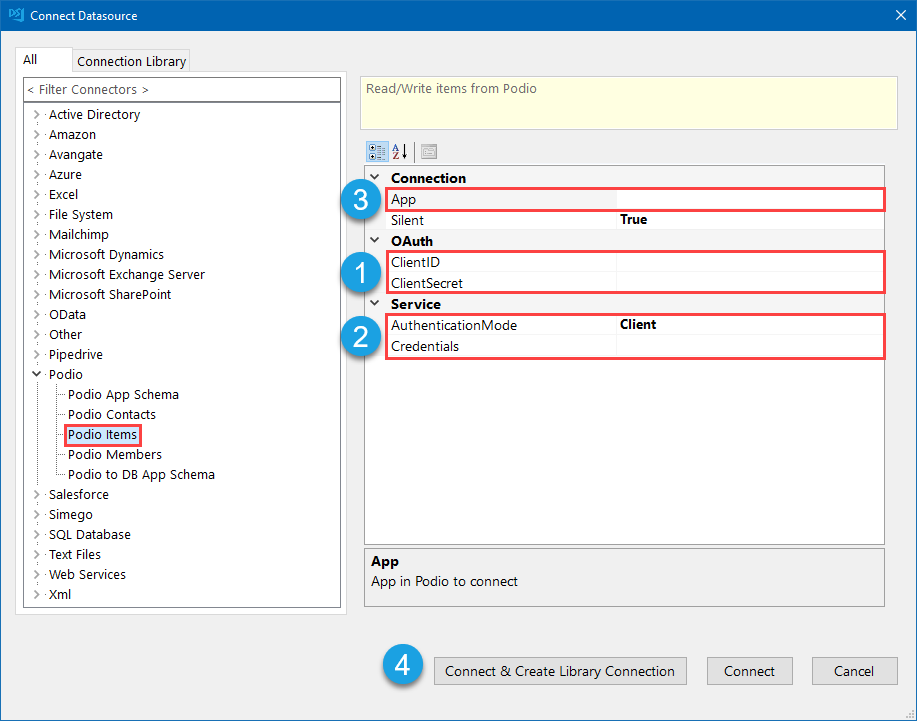The width and height of the screenshot is (917, 721).
Task: Expand the File System group
Action: [x=36, y=215]
